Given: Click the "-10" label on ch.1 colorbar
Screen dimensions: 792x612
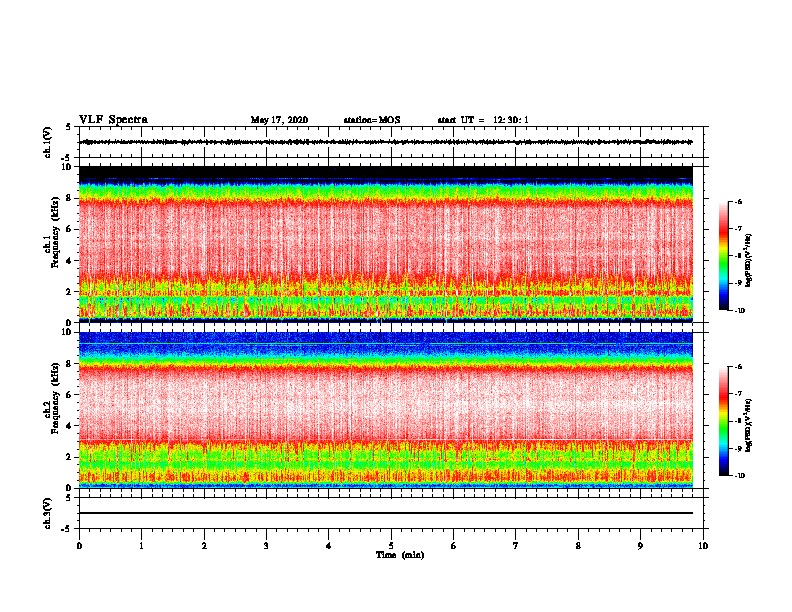Looking at the screenshot, I should pyautogui.click(x=740, y=310).
